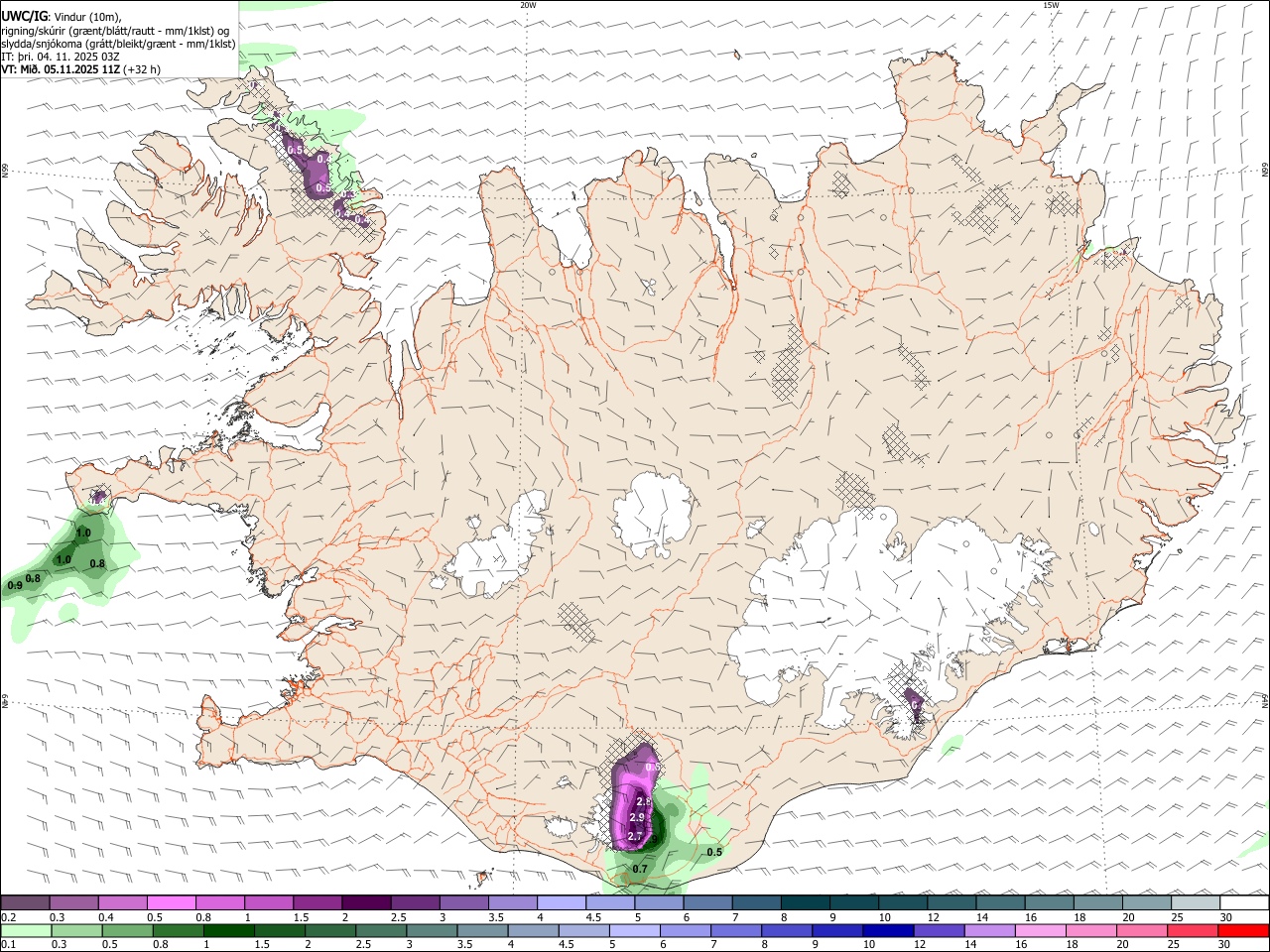Click the bright pink 0.5 snow-scale swatch
1270x952 pixels.
pos(171,902)
